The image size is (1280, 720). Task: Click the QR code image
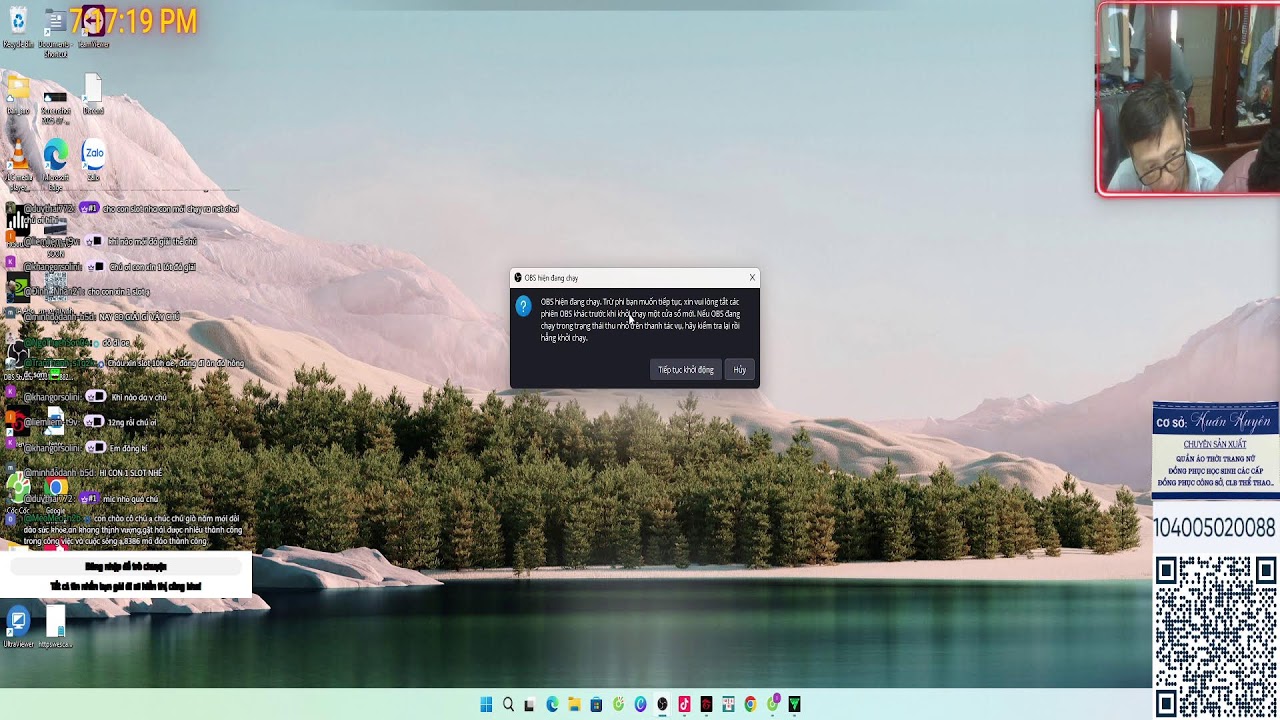coord(1216,636)
